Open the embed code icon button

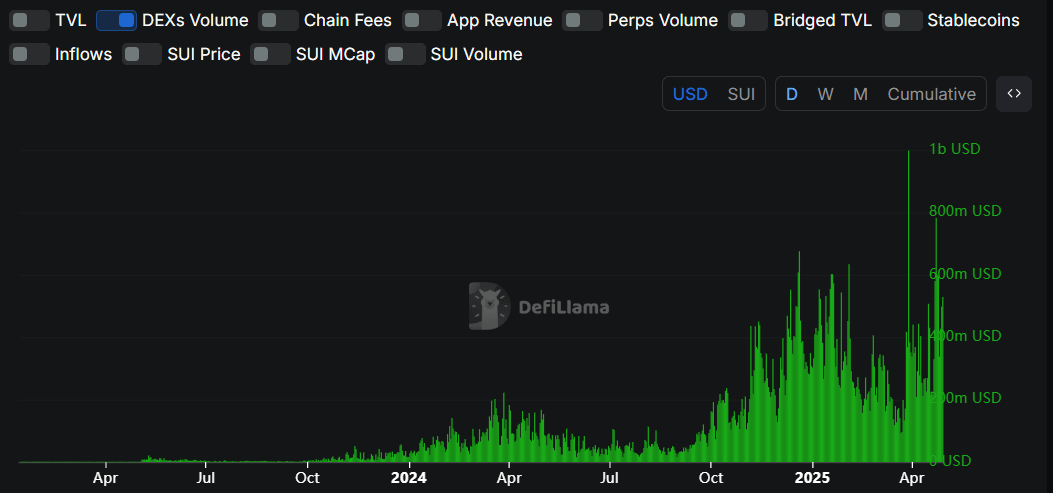pyautogui.click(x=1014, y=93)
